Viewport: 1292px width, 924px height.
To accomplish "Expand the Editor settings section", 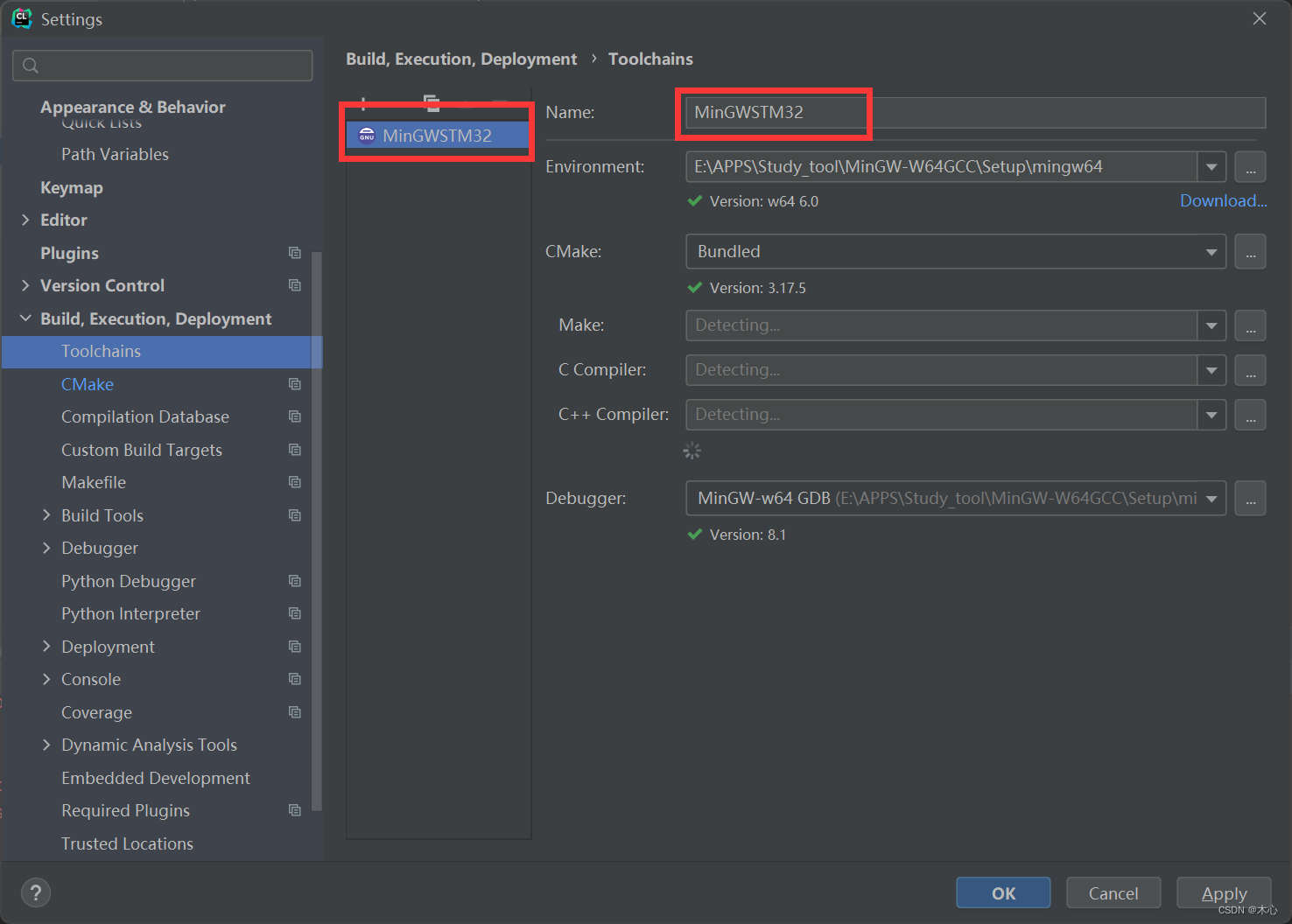I will click(25, 220).
